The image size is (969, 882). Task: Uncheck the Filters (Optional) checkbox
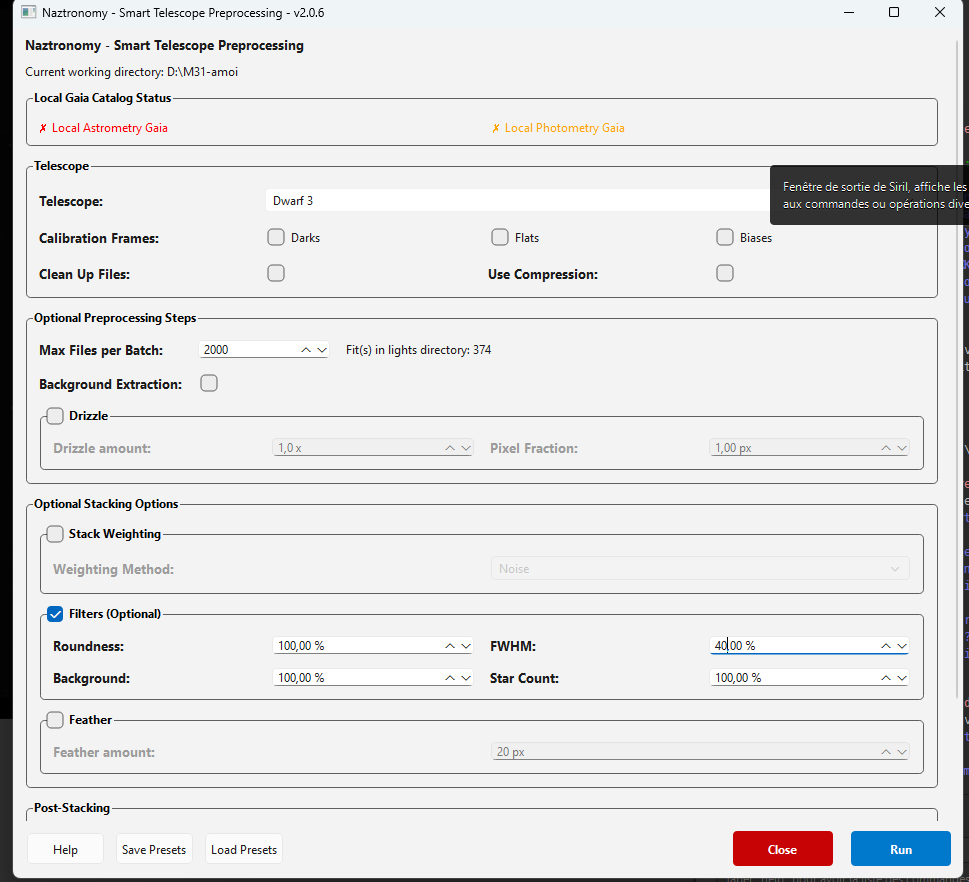55,614
